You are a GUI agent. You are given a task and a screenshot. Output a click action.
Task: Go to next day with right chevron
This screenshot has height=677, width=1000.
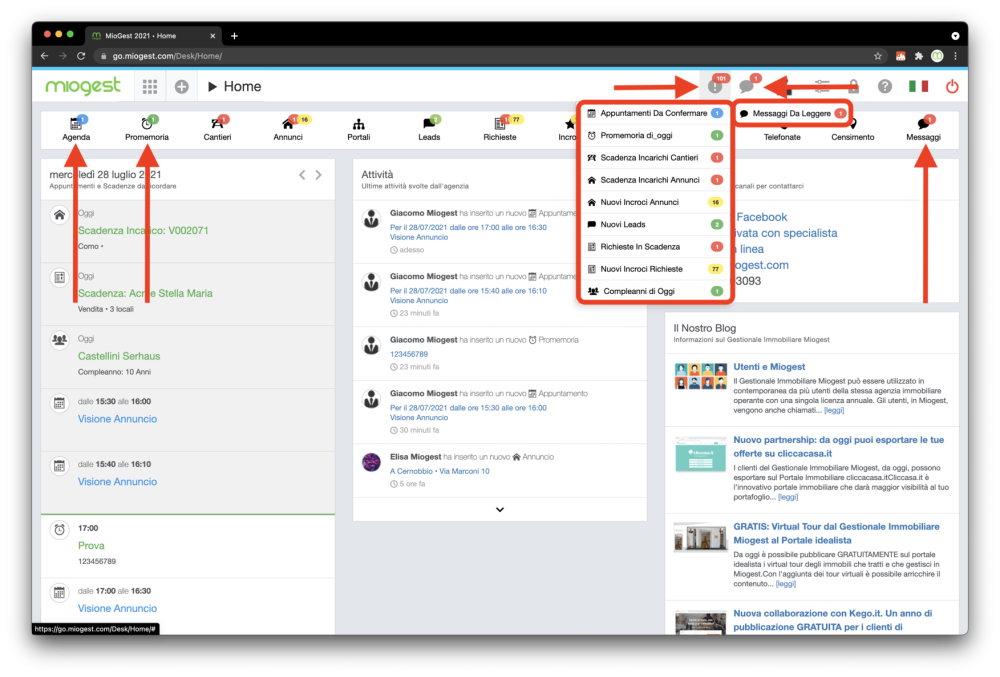(x=318, y=175)
